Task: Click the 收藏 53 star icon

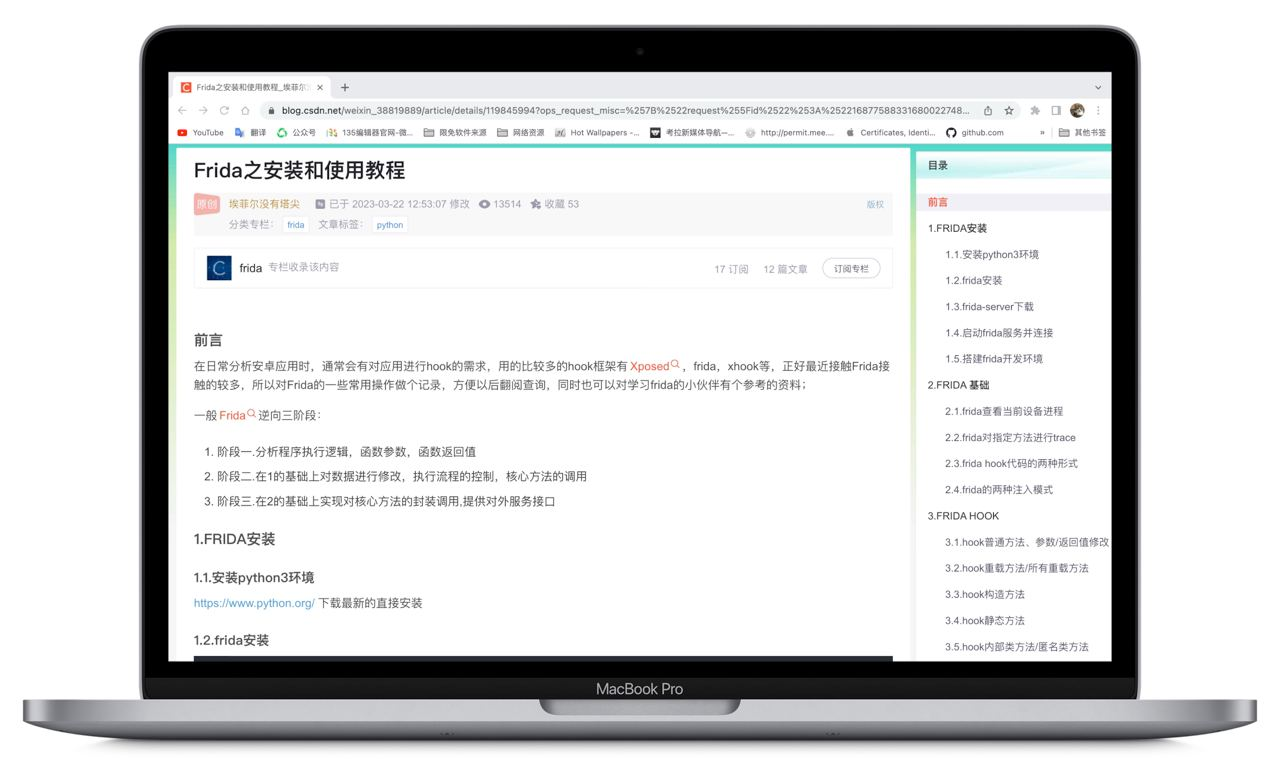Action: pos(536,204)
